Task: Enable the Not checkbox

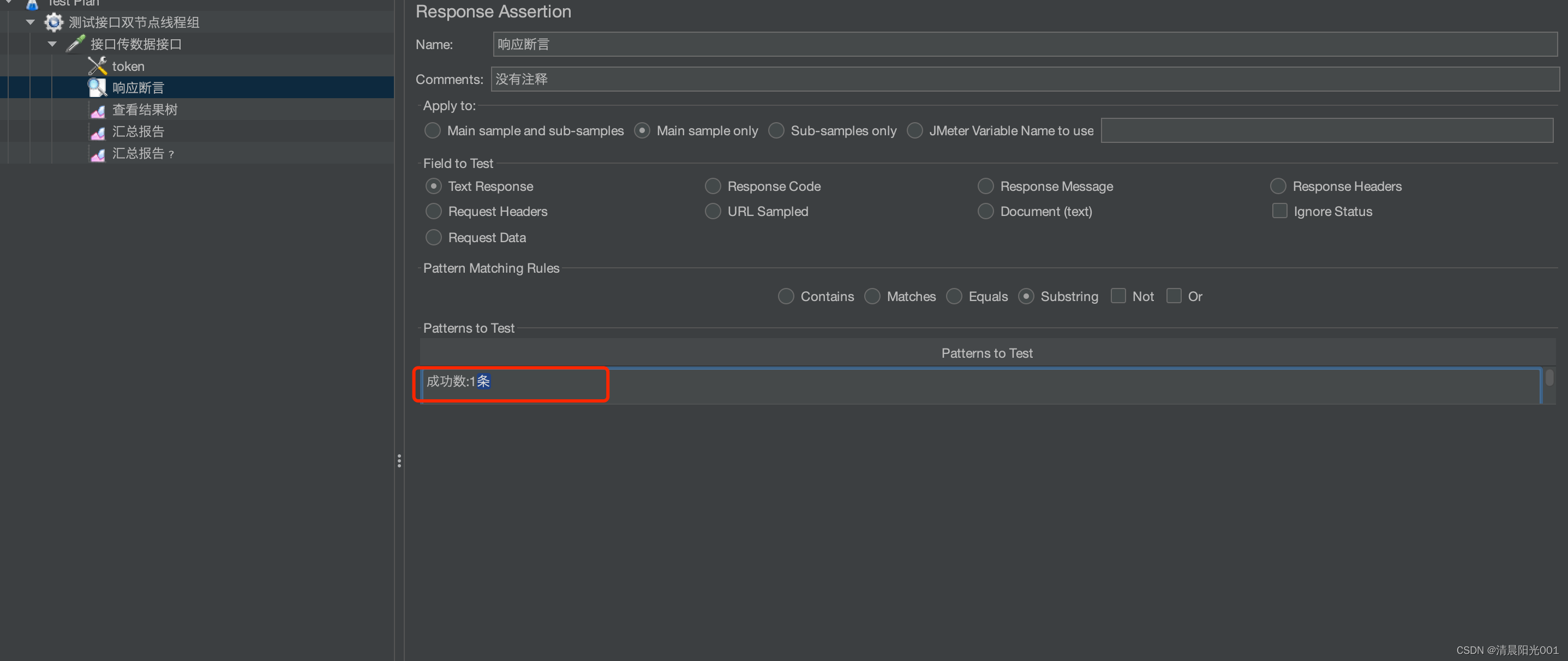Action: [1117, 296]
